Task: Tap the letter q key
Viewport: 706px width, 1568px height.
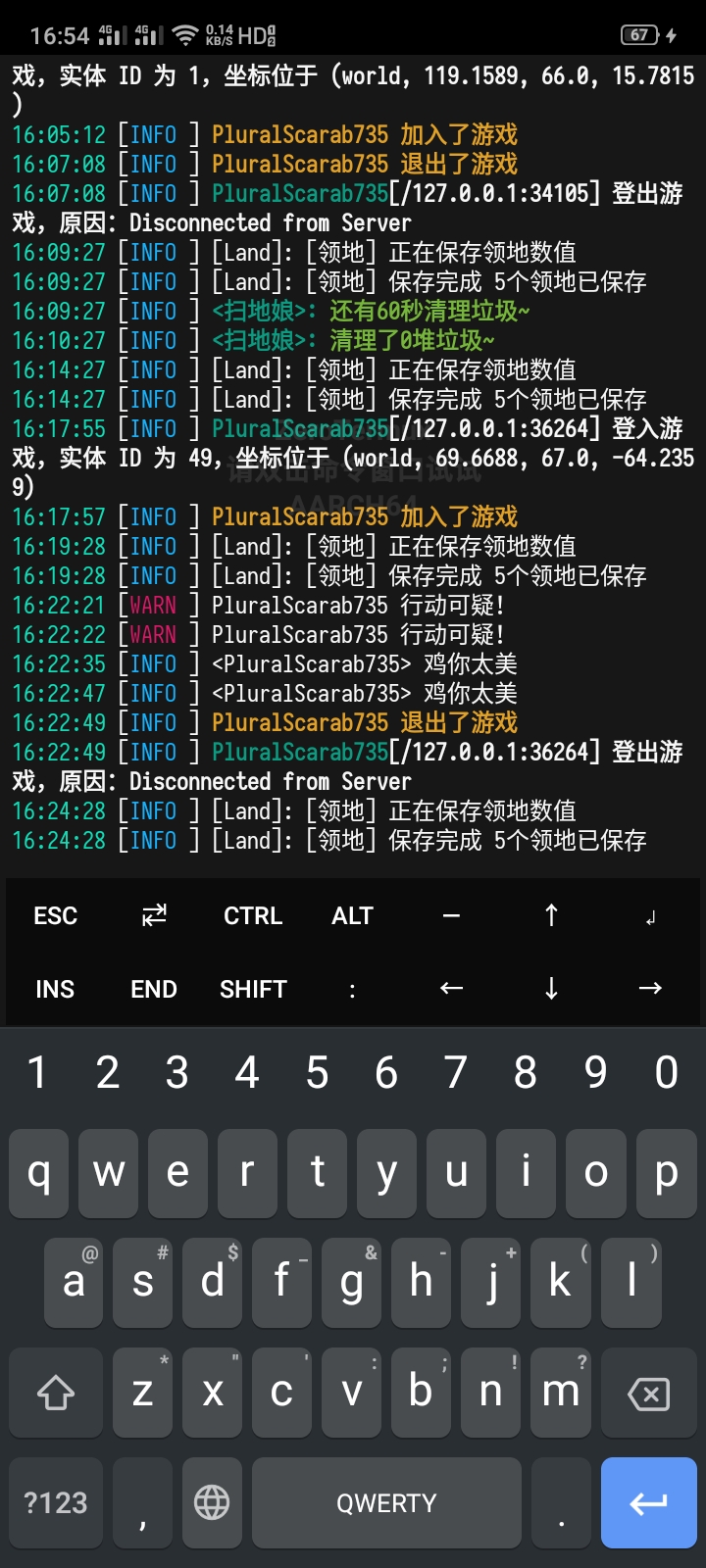Action: (39, 1173)
